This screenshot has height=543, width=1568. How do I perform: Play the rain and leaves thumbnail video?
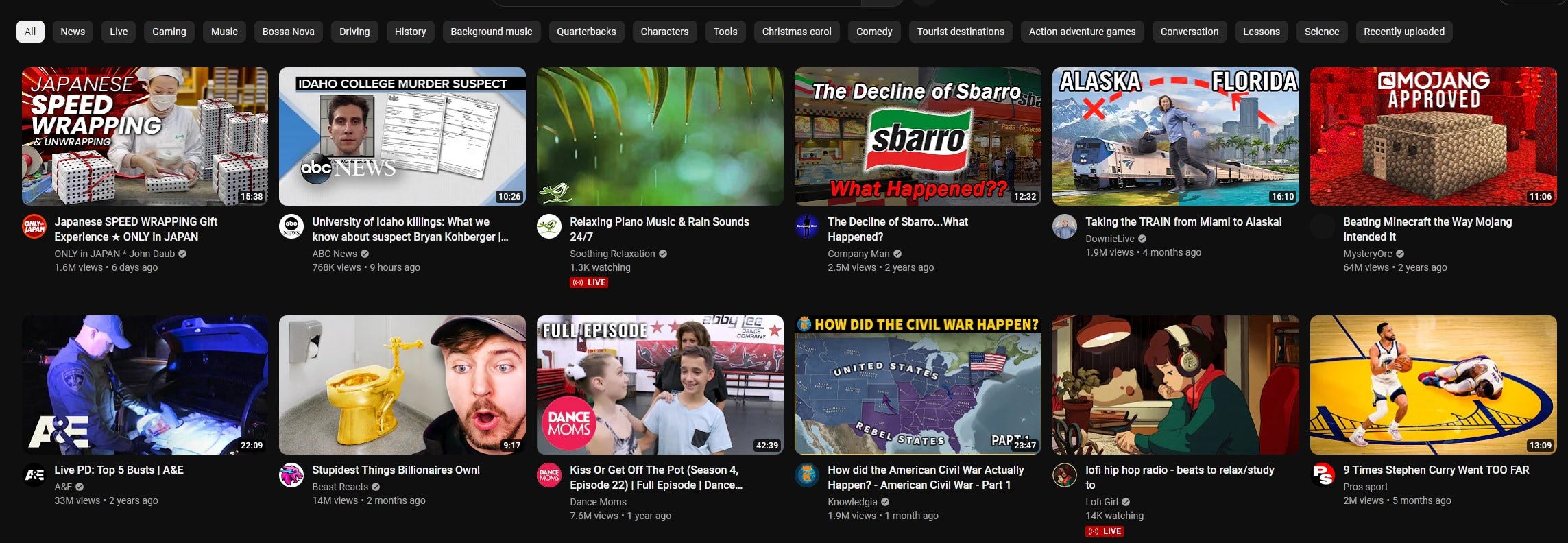(660, 136)
